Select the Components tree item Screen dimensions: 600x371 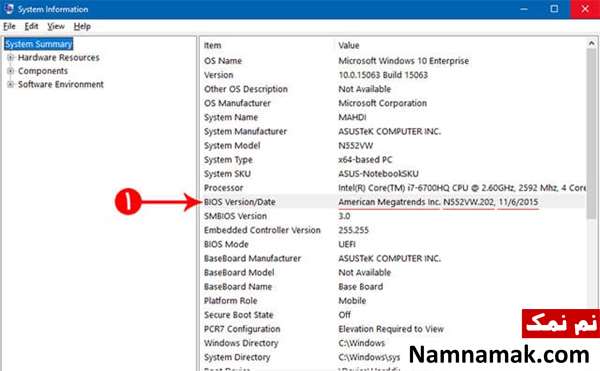tap(43, 71)
